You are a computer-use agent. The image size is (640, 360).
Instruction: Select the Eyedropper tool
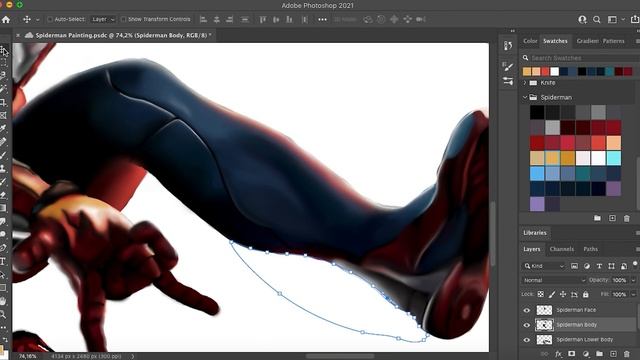tap(3, 129)
